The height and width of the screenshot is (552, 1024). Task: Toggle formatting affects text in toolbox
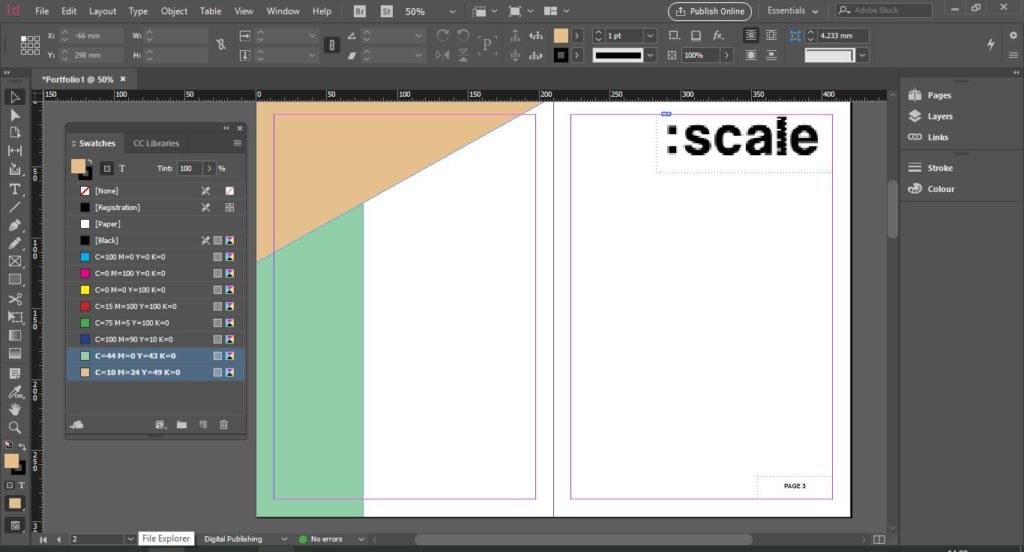pos(22,485)
